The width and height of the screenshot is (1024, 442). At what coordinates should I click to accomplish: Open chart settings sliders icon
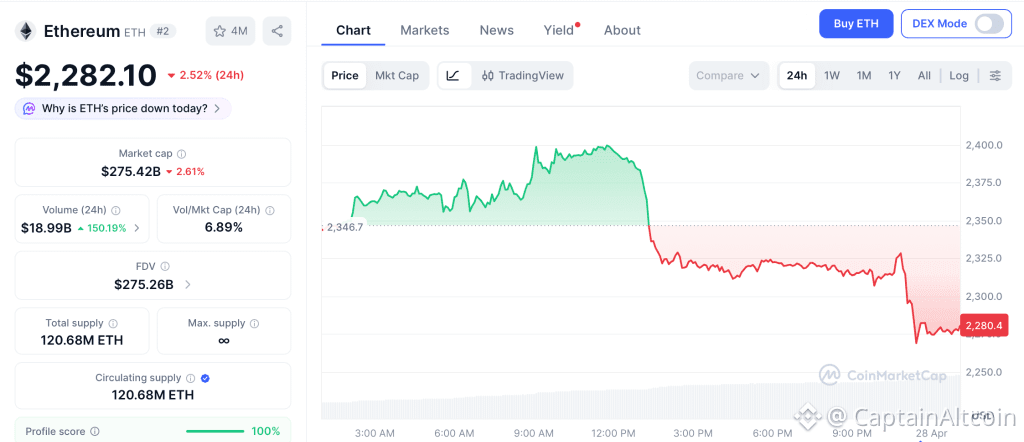coord(994,75)
